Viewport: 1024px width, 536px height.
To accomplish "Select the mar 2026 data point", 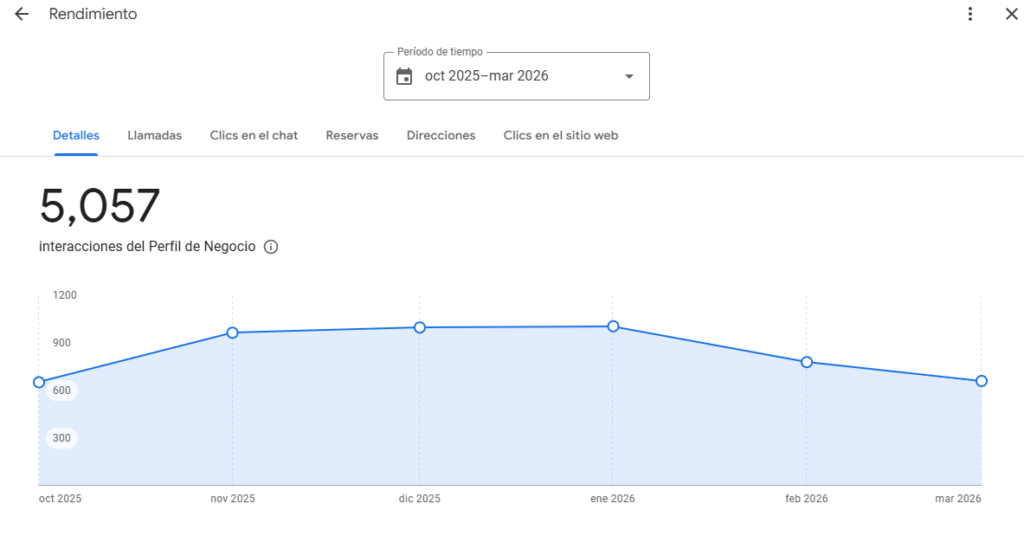I will click(x=981, y=381).
